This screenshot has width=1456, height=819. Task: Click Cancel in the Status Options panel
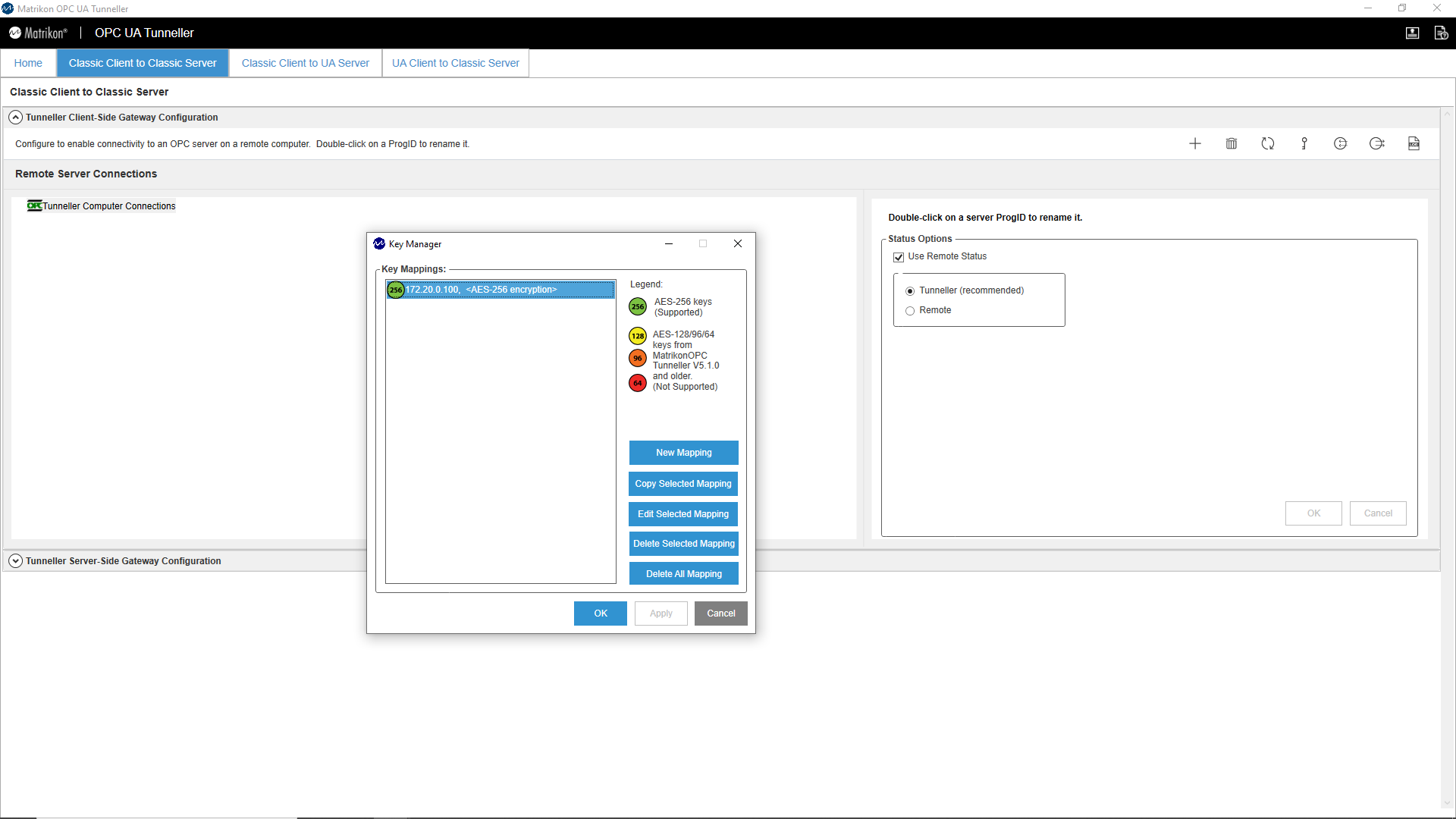click(1378, 513)
